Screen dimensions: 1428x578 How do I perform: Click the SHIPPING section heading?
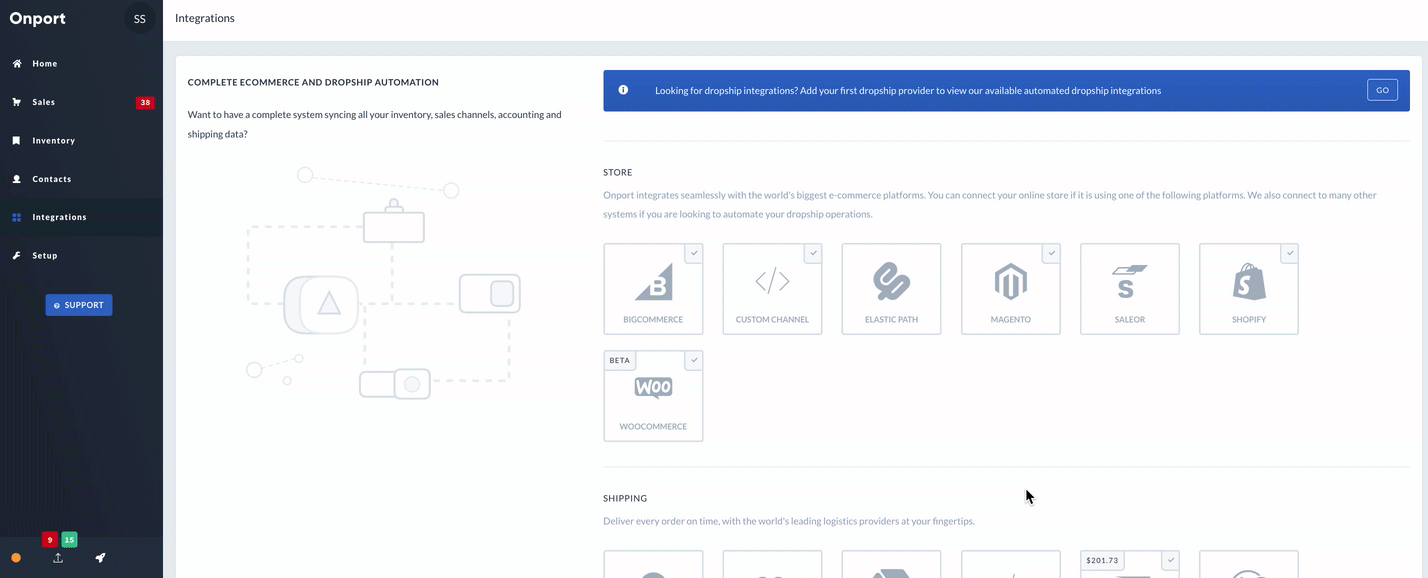click(x=625, y=498)
